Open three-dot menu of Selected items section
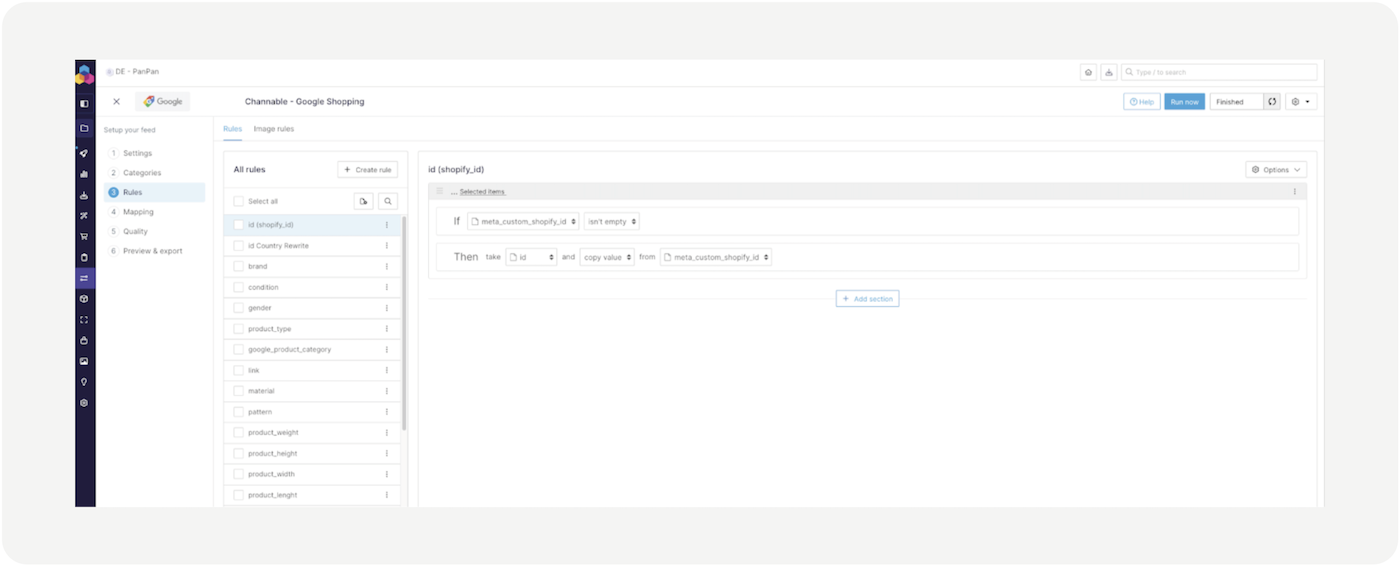Screen dimensions: 1400x565 (1295, 191)
